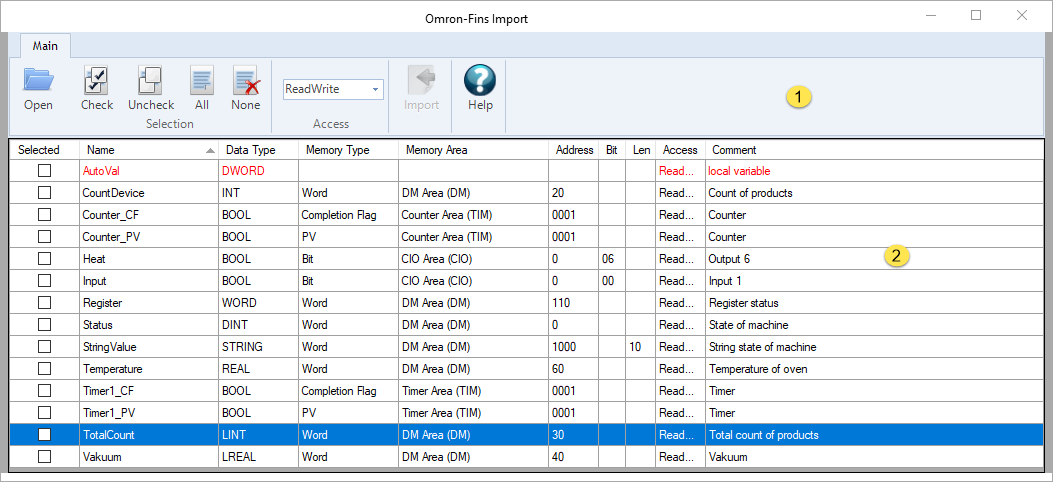1053x482 pixels.
Task: Select the Vakuum name cell
Action: click(148, 456)
